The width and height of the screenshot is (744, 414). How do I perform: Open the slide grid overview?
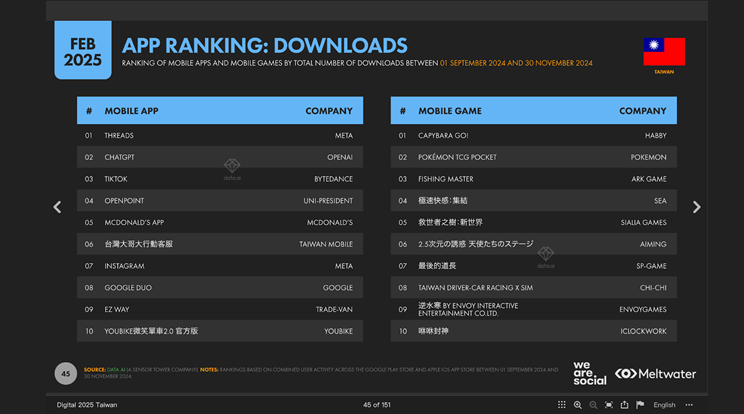pyautogui.click(x=561, y=405)
